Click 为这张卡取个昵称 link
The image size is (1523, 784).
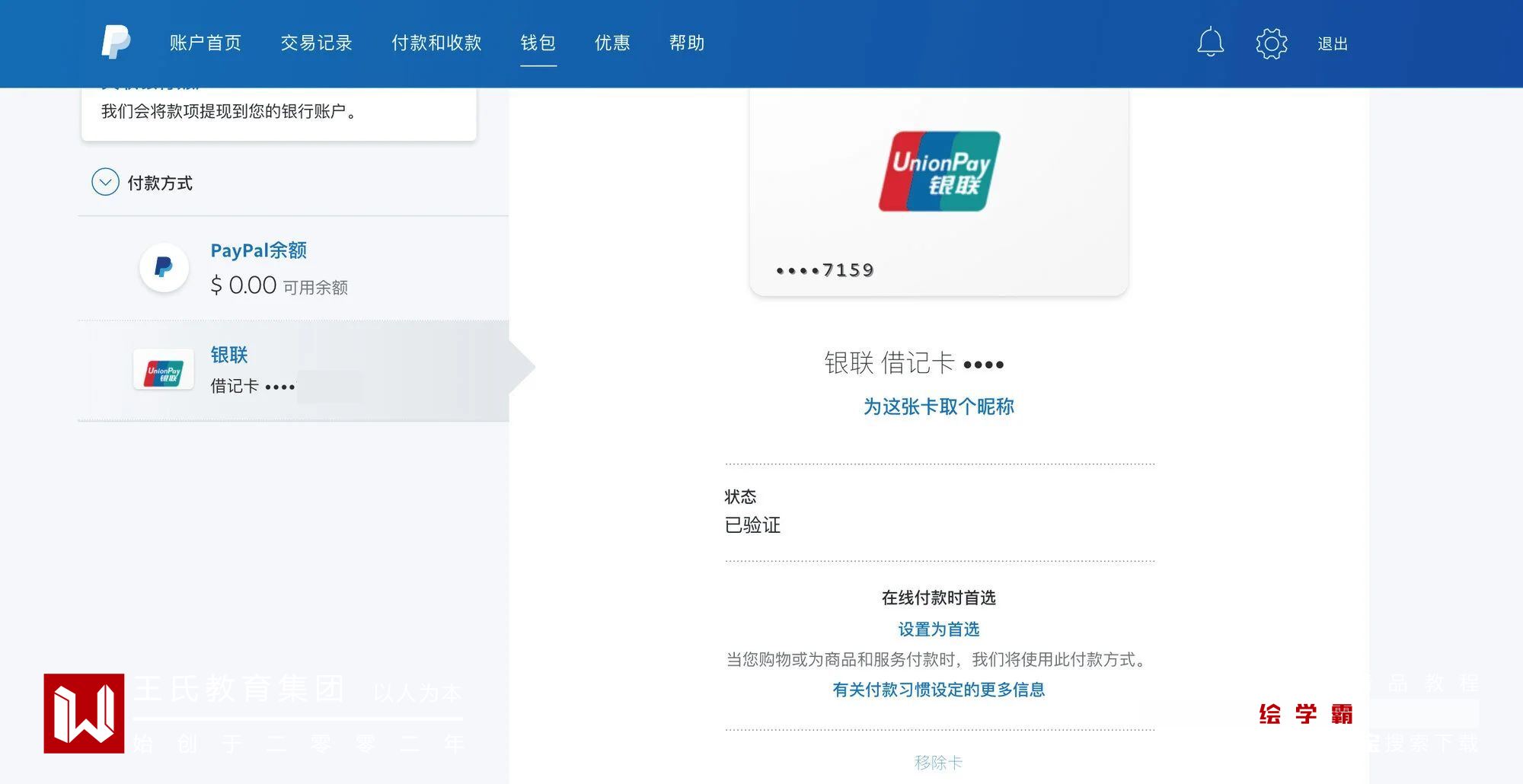click(x=939, y=406)
